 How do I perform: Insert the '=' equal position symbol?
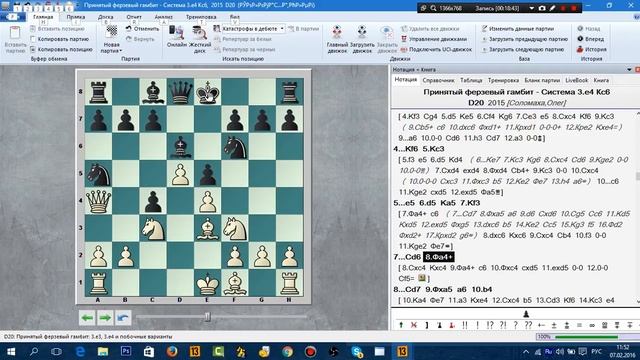coord(579,325)
